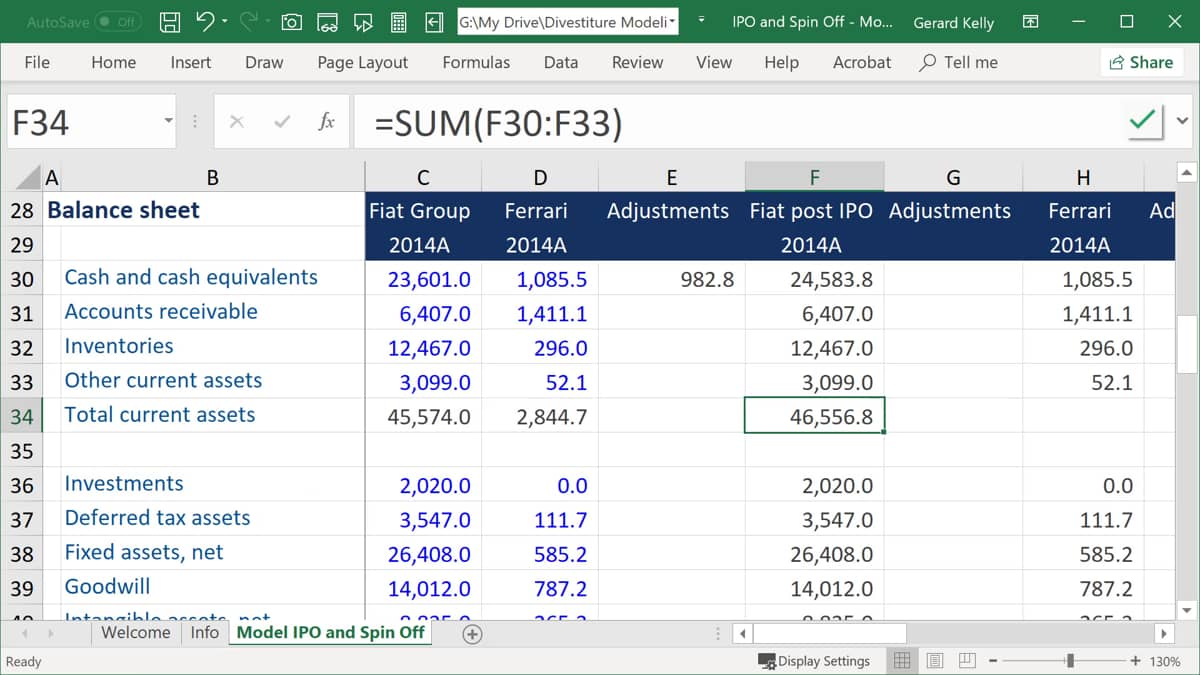Switch to Page Break Preview icon
The image size is (1200, 675).
pyautogui.click(x=967, y=660)
